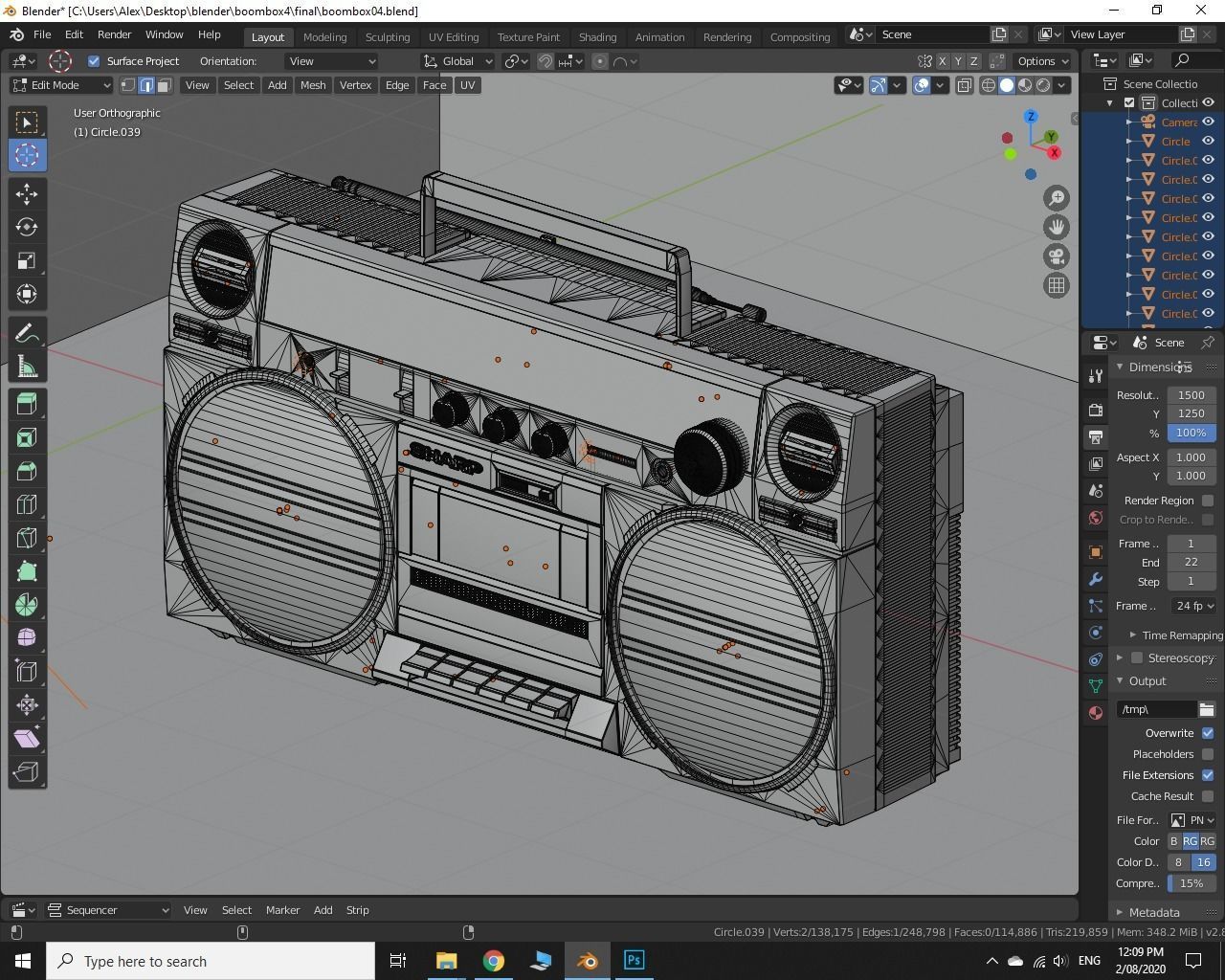Uncheck the Overwrite option
Viewport: 1225px width, 980px height.
[1208, 733]
